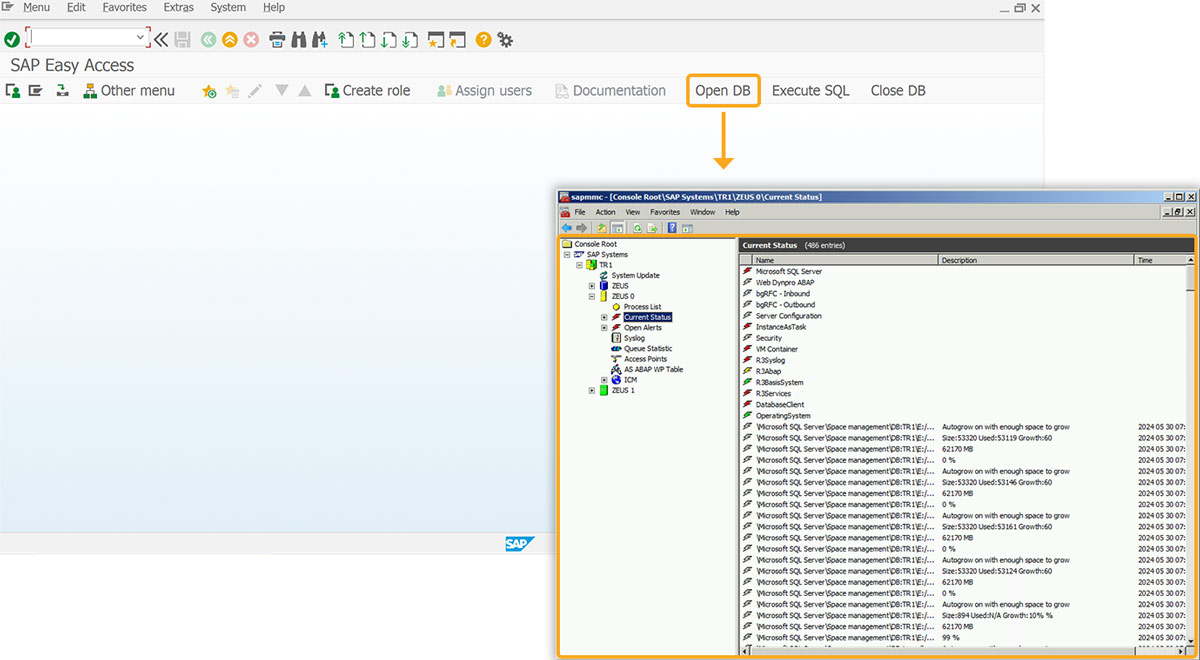Expand the Open Alerts tree node
The width and height of the screenshot is (1200, 660).
604,328
